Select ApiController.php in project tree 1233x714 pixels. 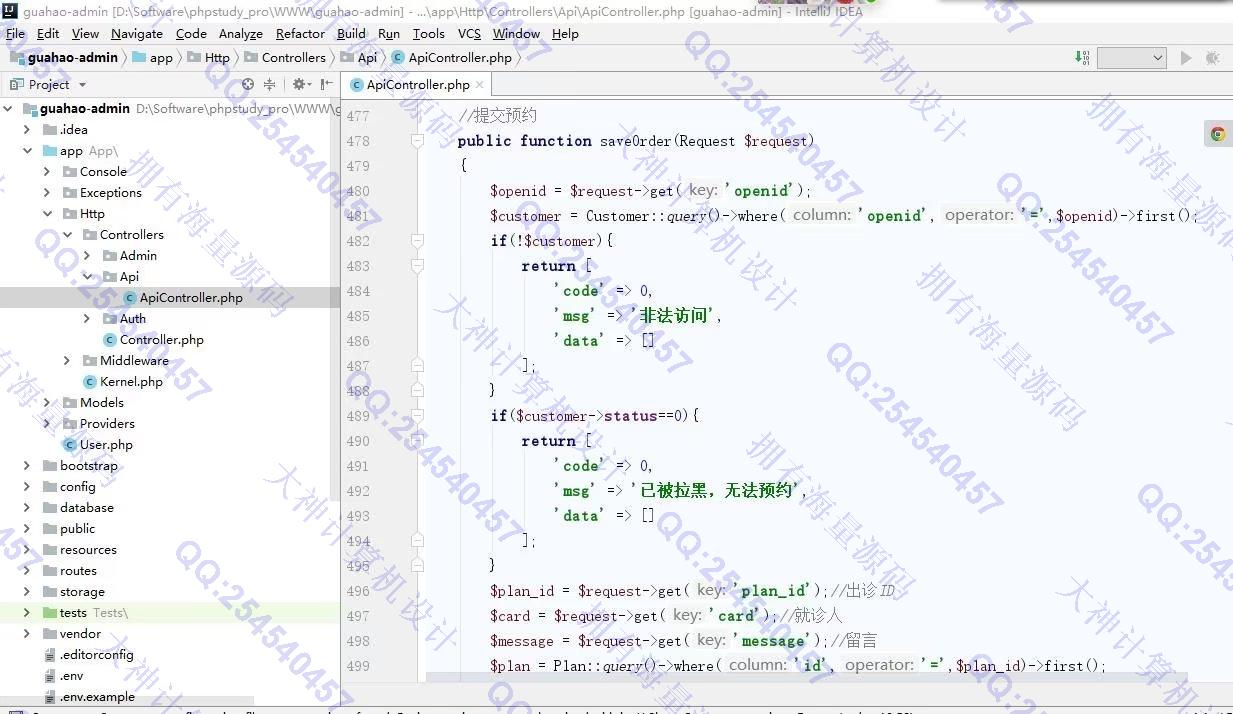[x=170, y=297]
